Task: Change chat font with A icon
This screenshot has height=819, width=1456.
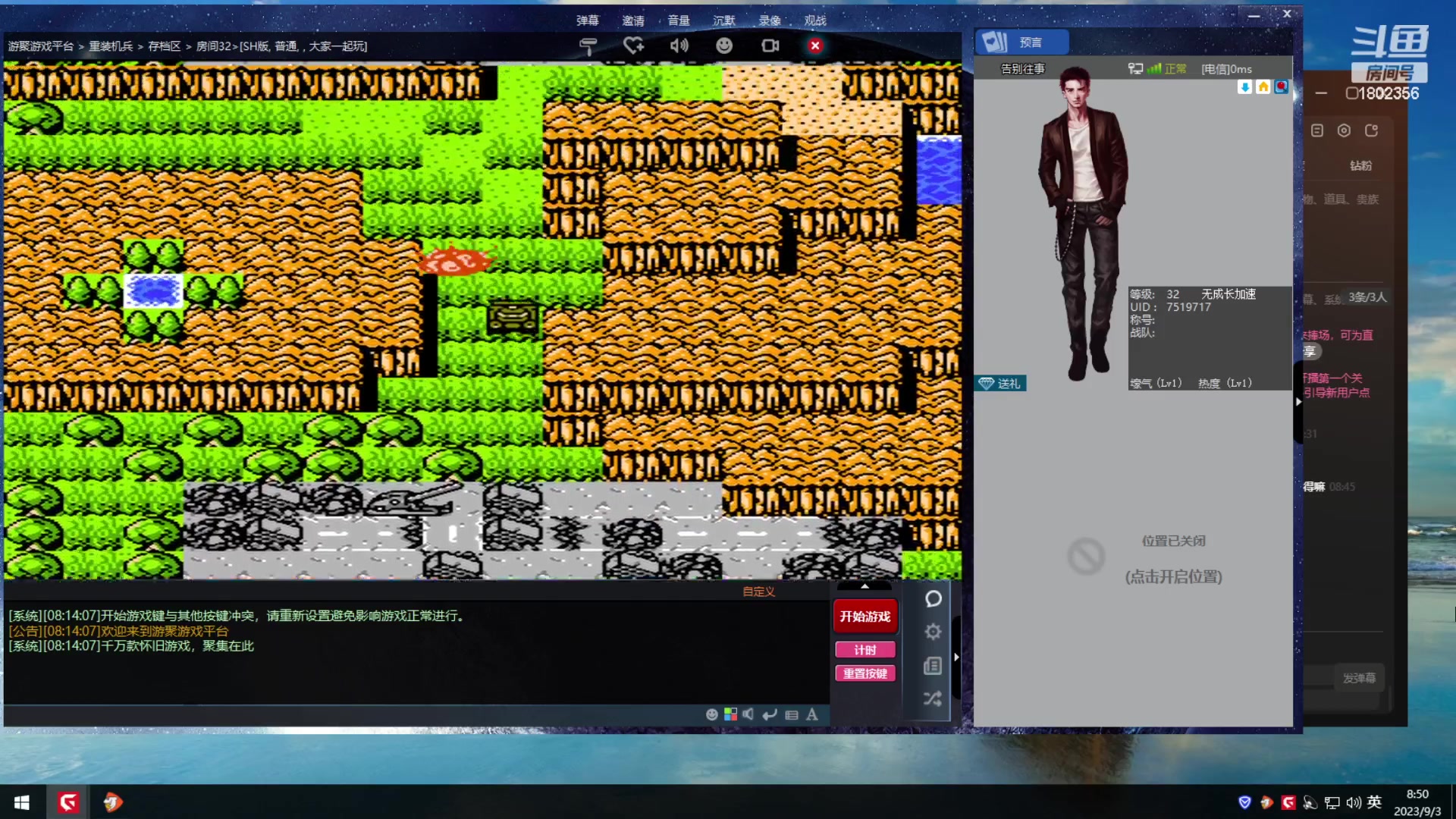Action: tap(812, 714)
